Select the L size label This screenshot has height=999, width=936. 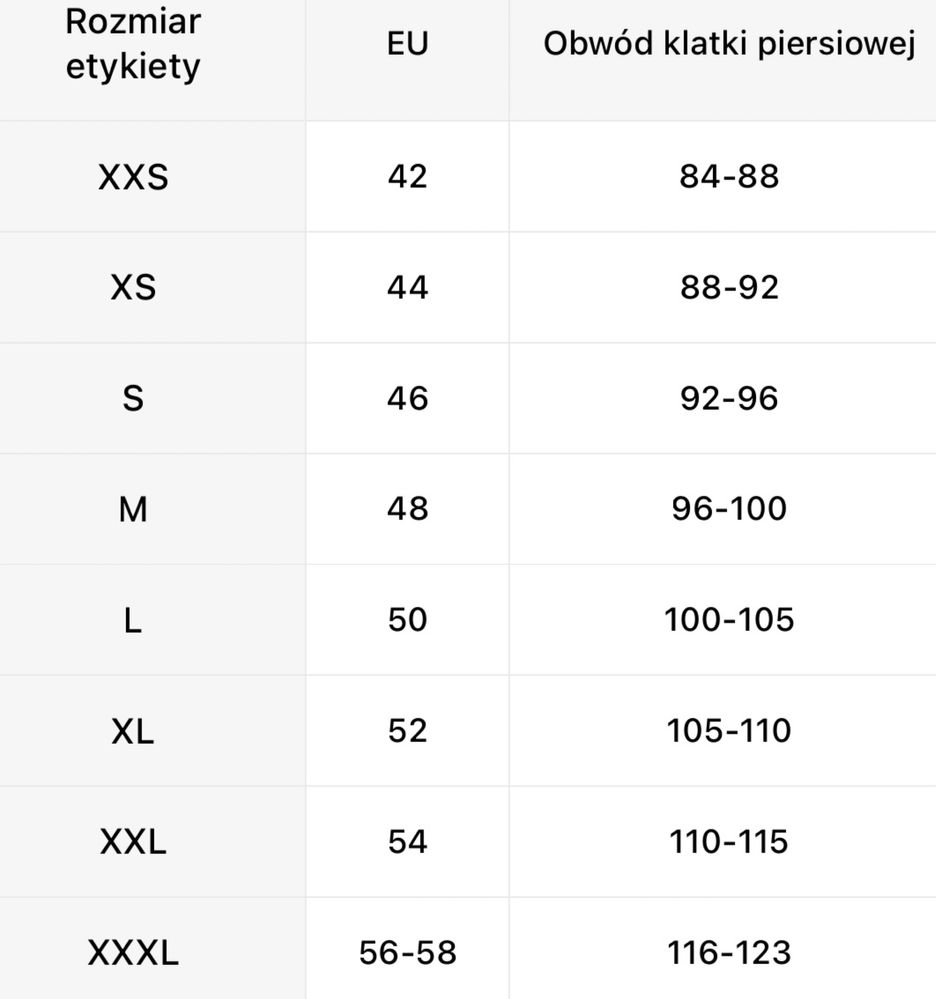click(133, 620)
